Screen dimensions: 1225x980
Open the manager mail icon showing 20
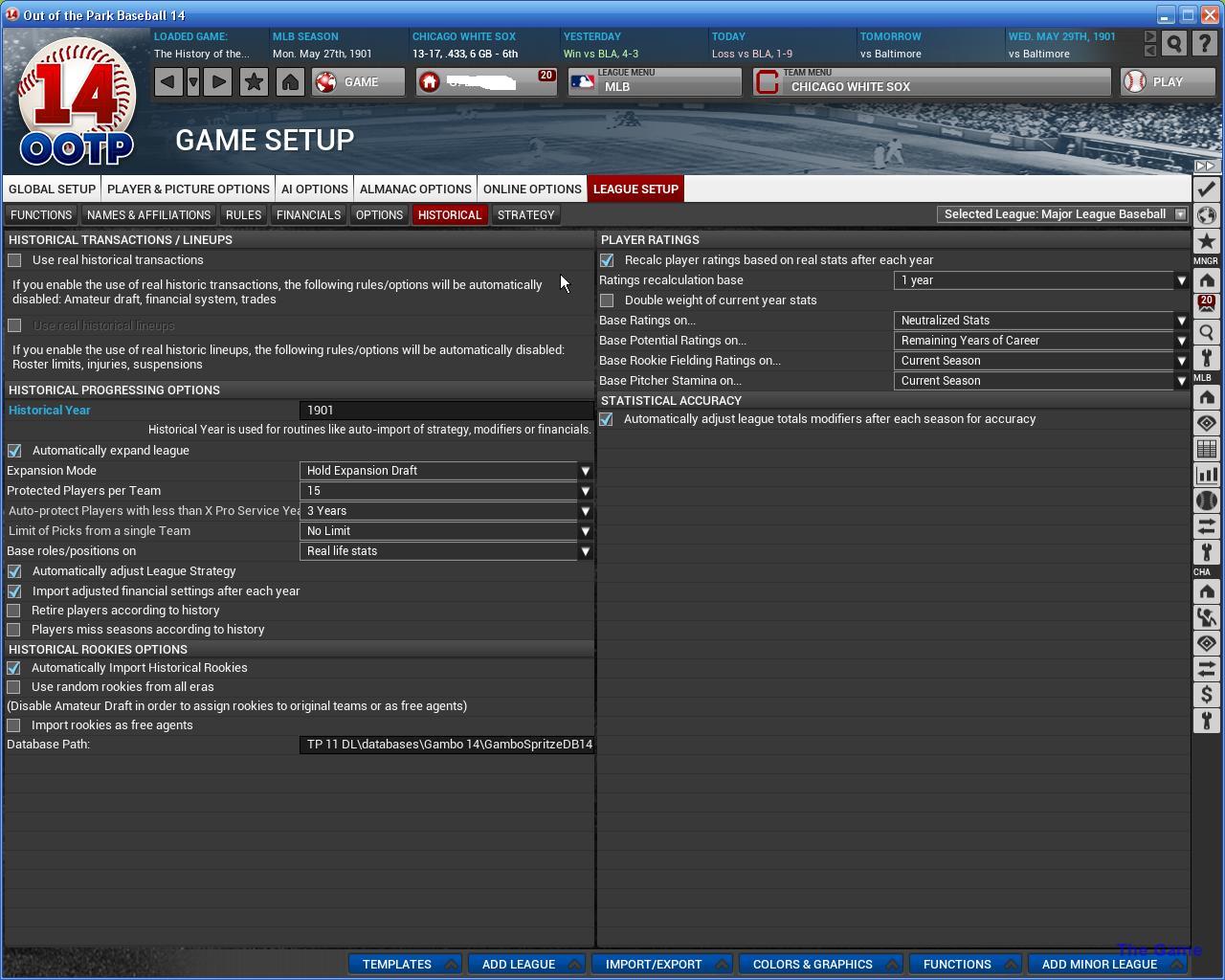pyautogui.click(x=1206, y=306)
